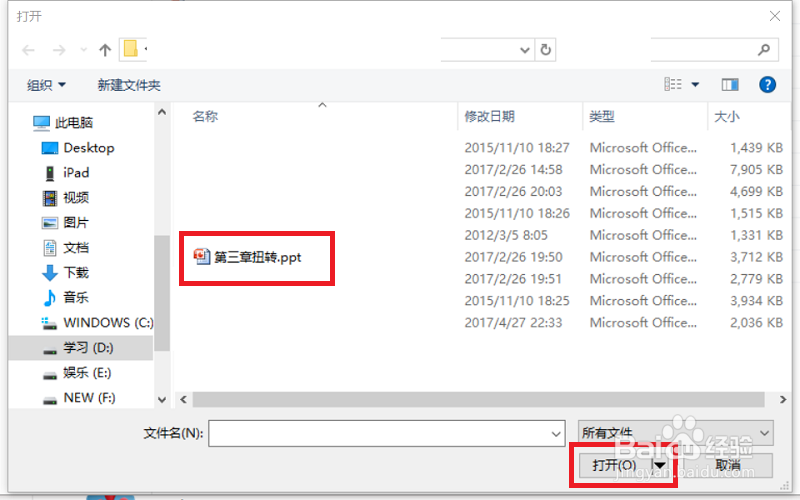Open the 所有文件 file type dropdown
The height and width of the screenshot is (500, 800).
click(x=676, y=433)
